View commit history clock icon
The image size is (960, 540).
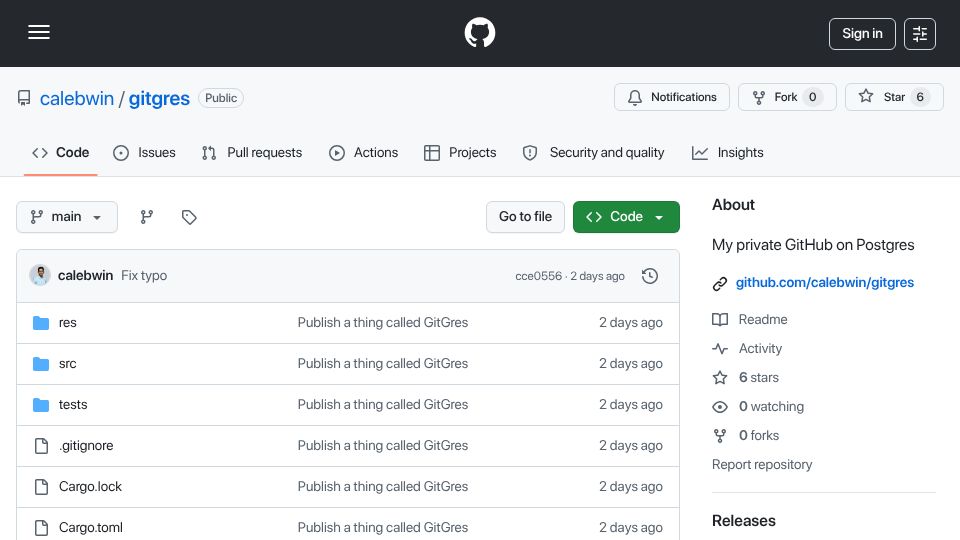click(x=650, y=276)
